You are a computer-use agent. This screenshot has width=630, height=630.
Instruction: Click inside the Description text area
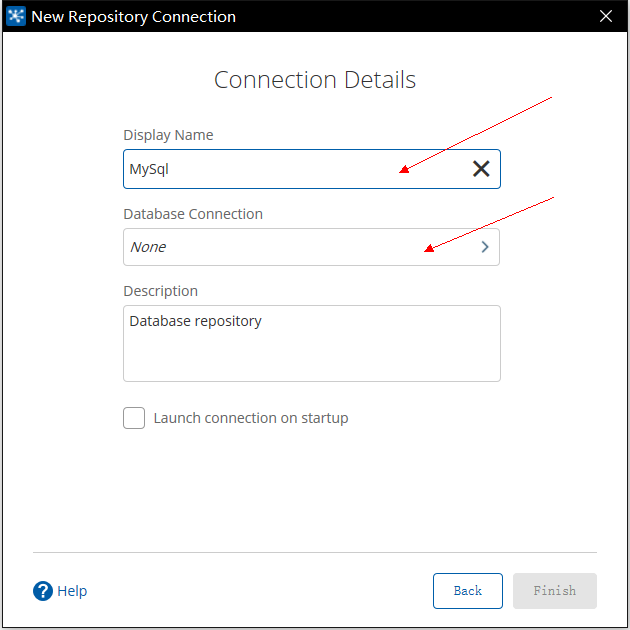click(x=312, y=344)
